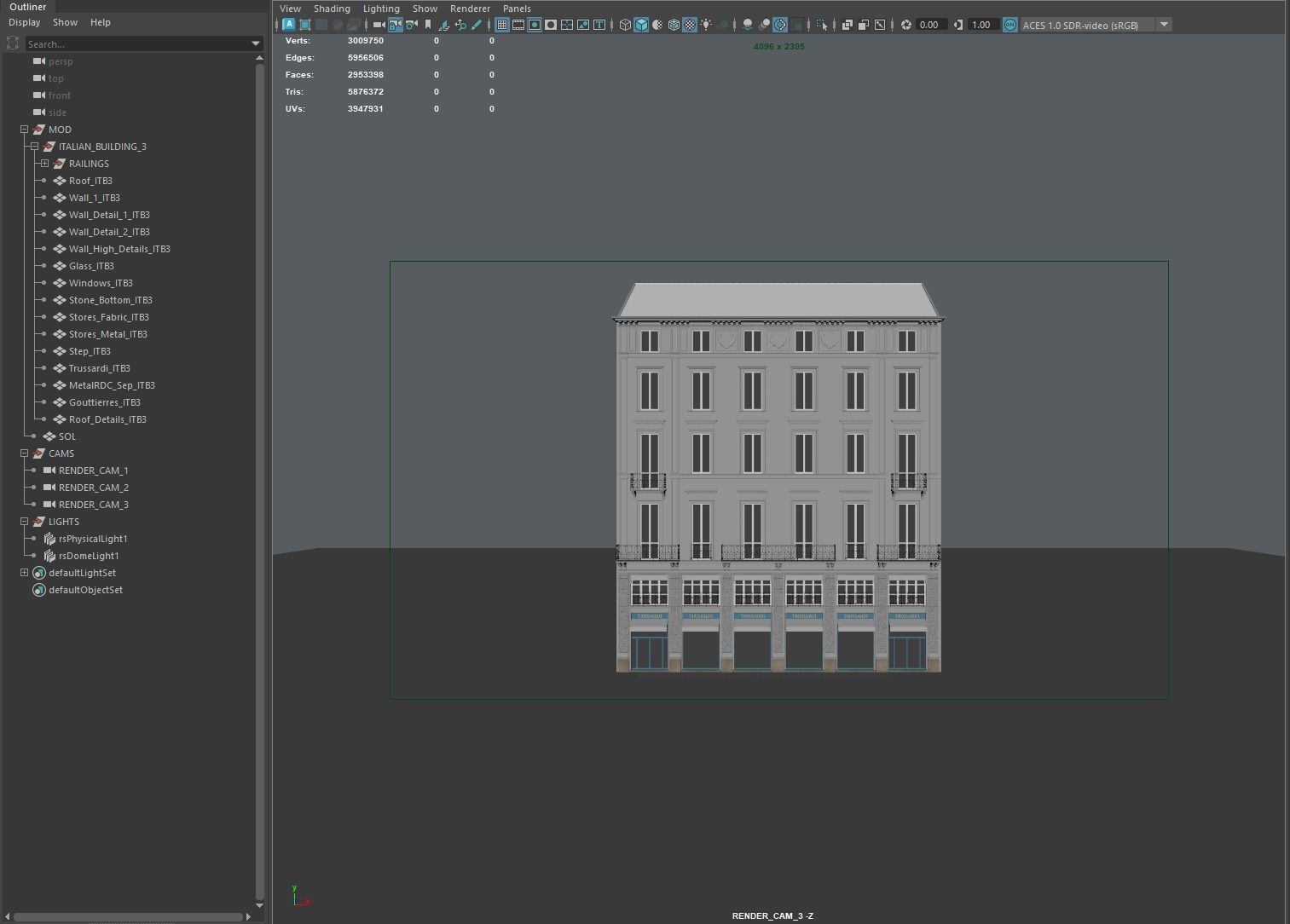Click the X-Ray Joints icon

pos(879,25)
